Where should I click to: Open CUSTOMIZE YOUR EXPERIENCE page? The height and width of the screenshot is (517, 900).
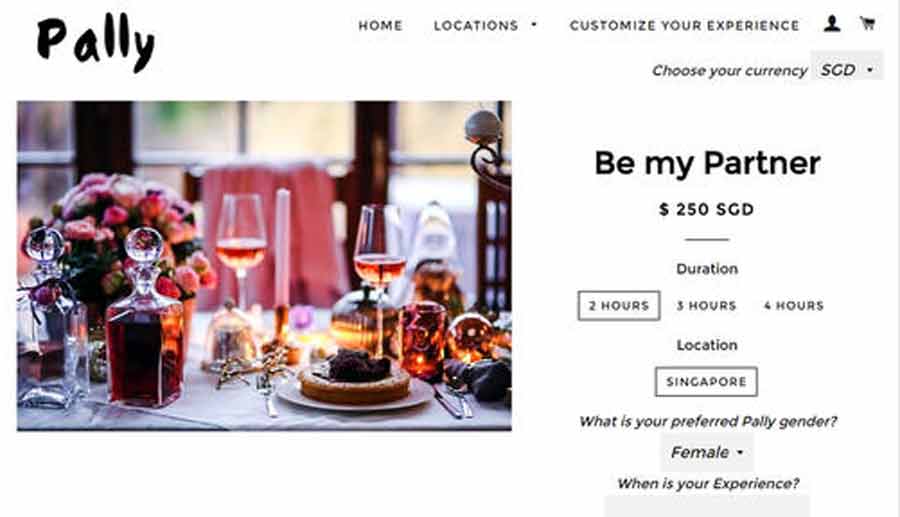point(684,25)
